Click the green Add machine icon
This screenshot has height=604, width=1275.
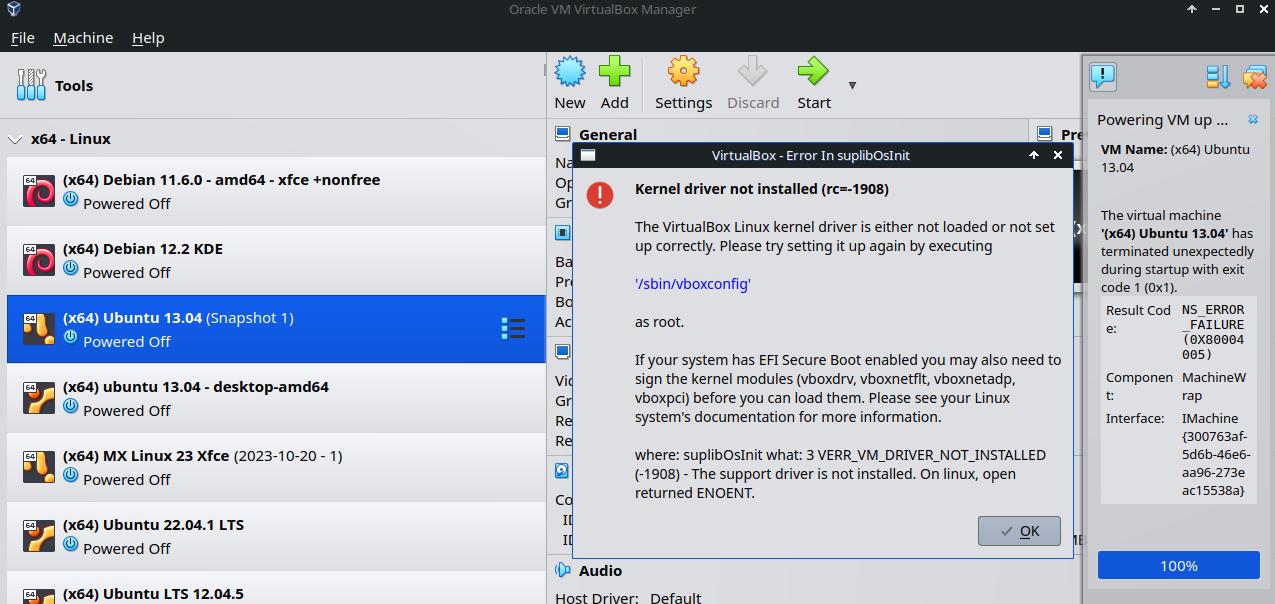tap(614, 72)
